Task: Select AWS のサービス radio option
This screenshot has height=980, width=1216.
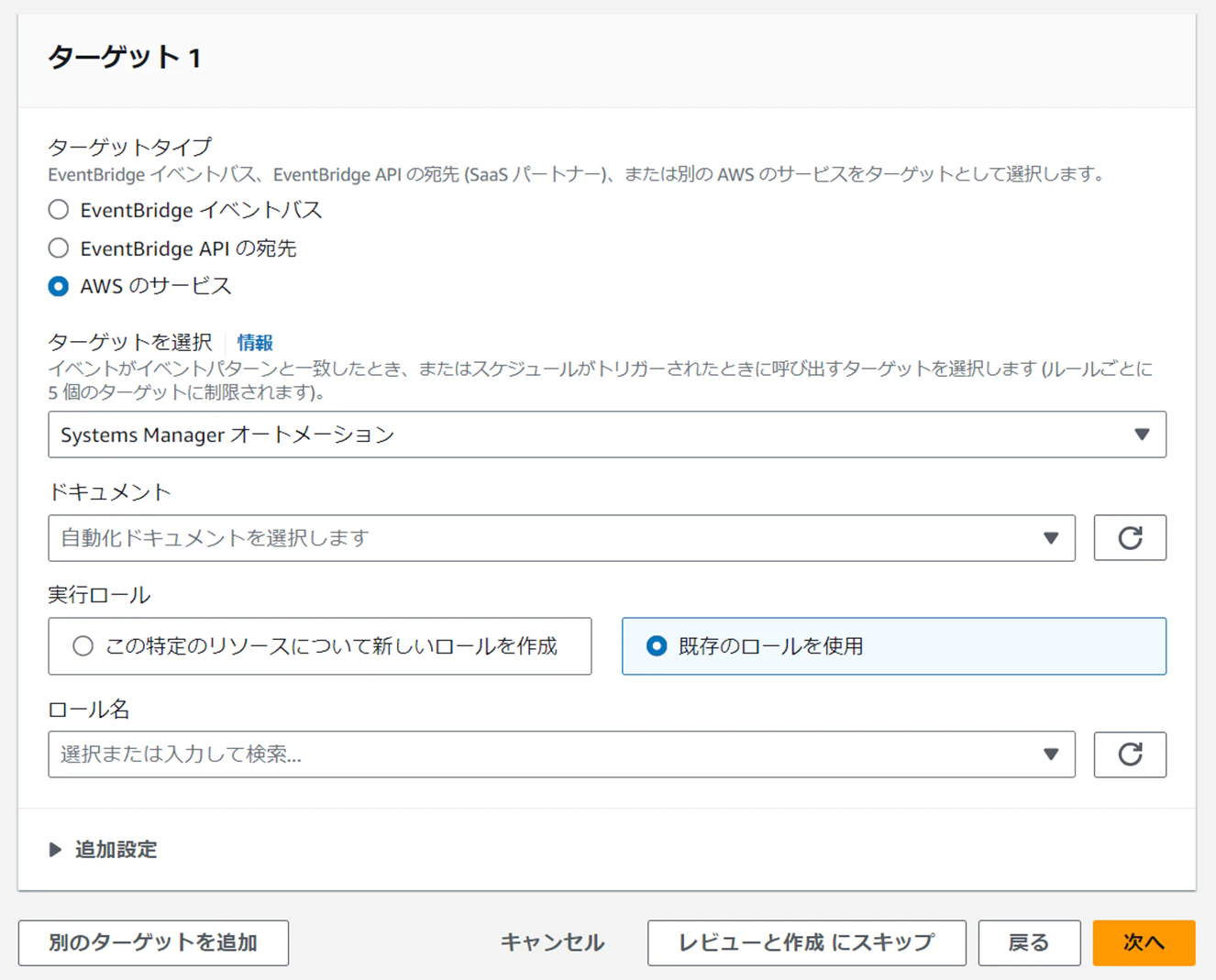Action: tap(59, 286)
